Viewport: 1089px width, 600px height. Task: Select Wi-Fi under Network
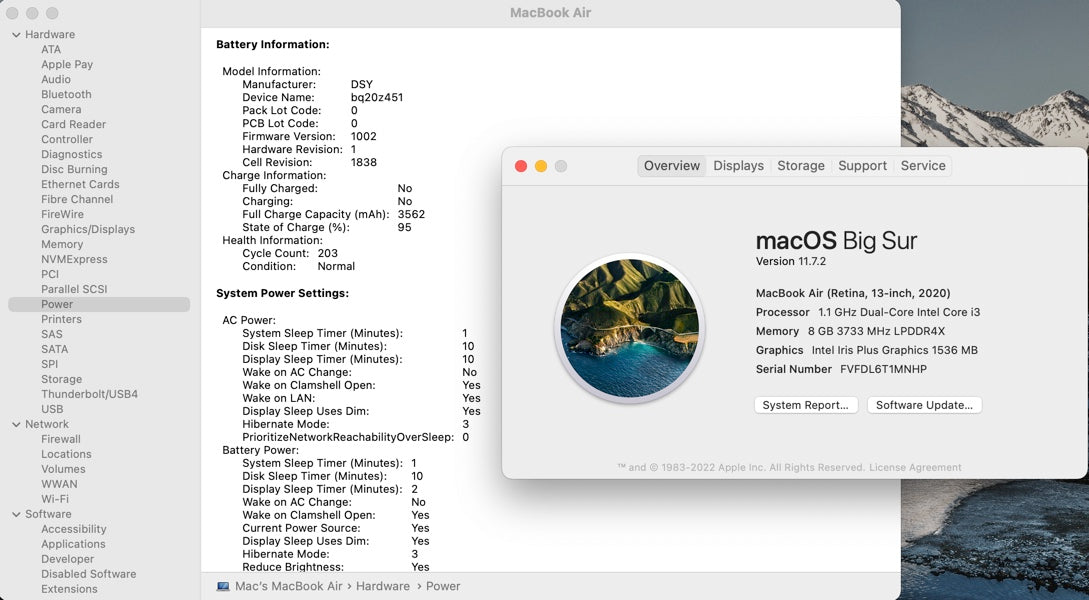[x=55, y=499]
